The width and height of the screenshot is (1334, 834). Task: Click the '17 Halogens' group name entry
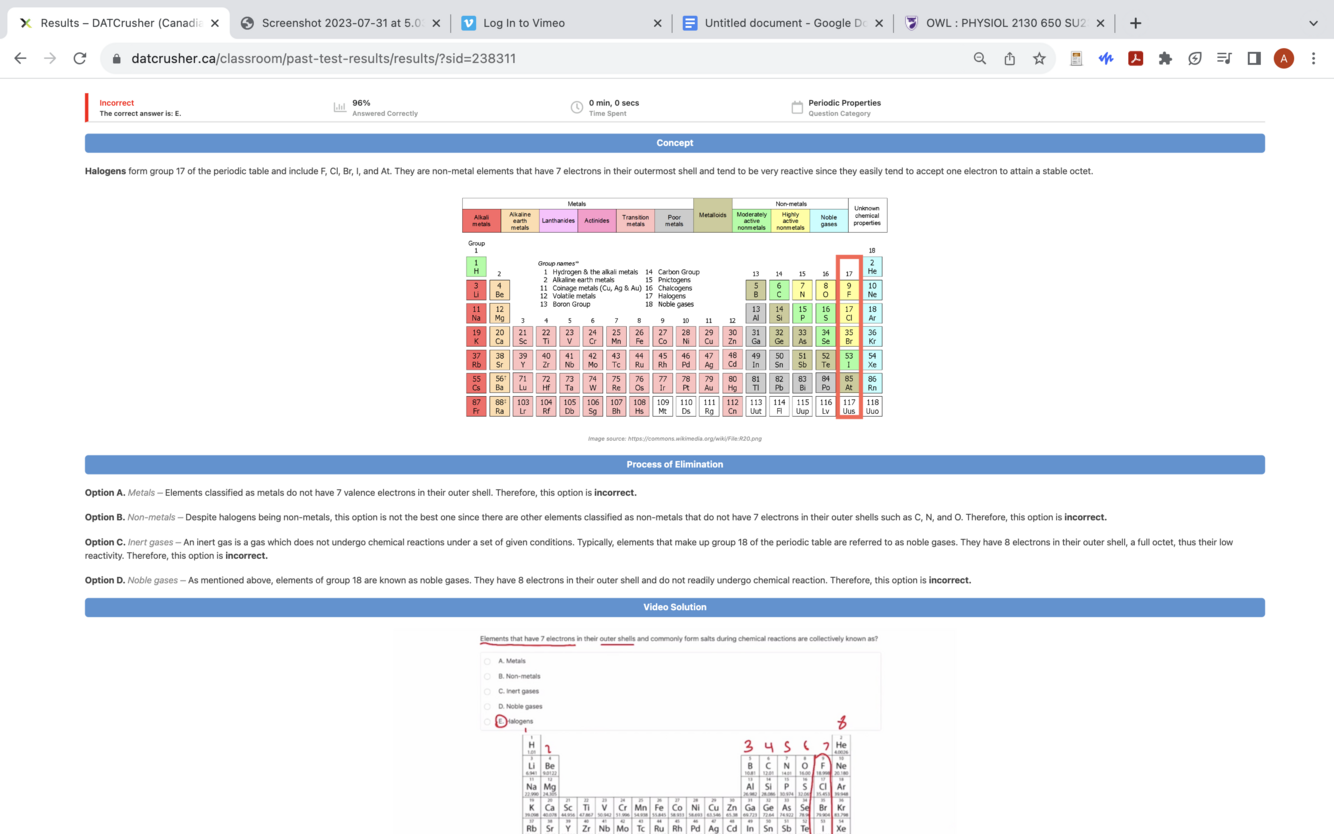coord(666,296)
